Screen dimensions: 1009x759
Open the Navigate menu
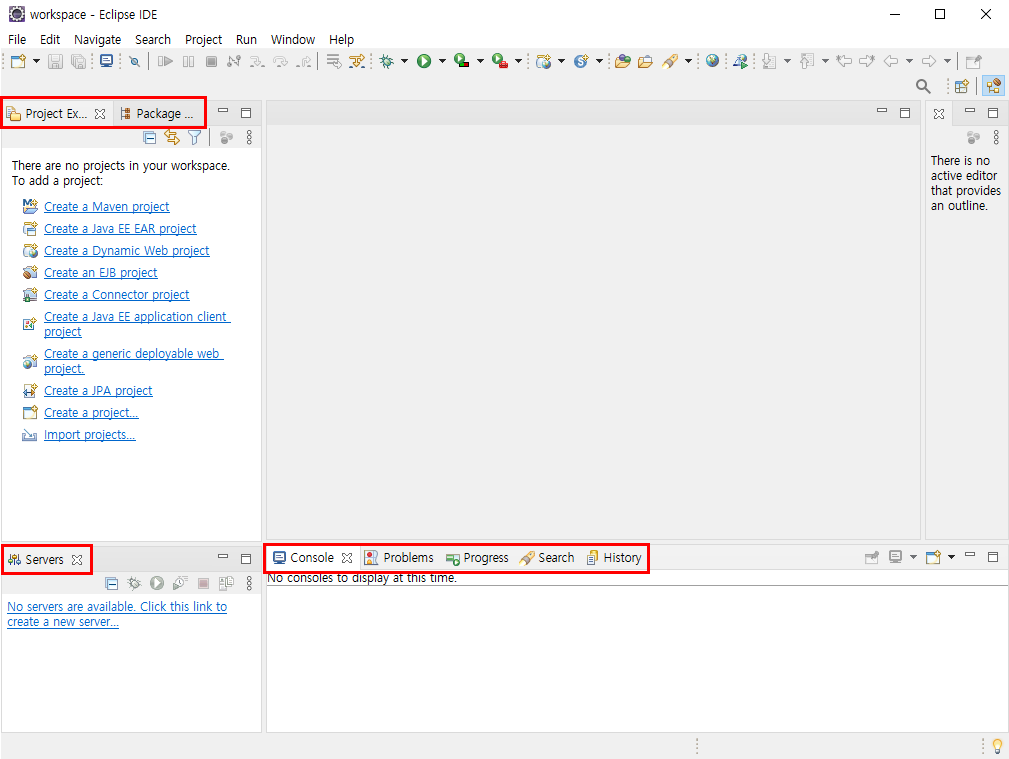coord(97,39)
